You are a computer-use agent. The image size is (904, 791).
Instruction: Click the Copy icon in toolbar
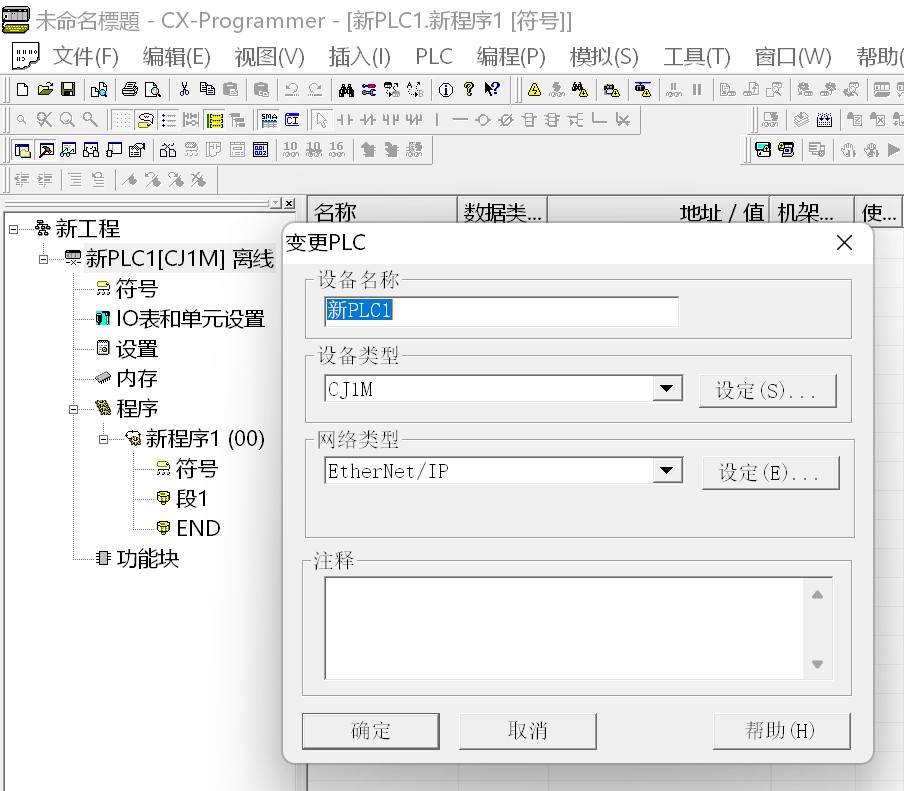pos(207,89)
